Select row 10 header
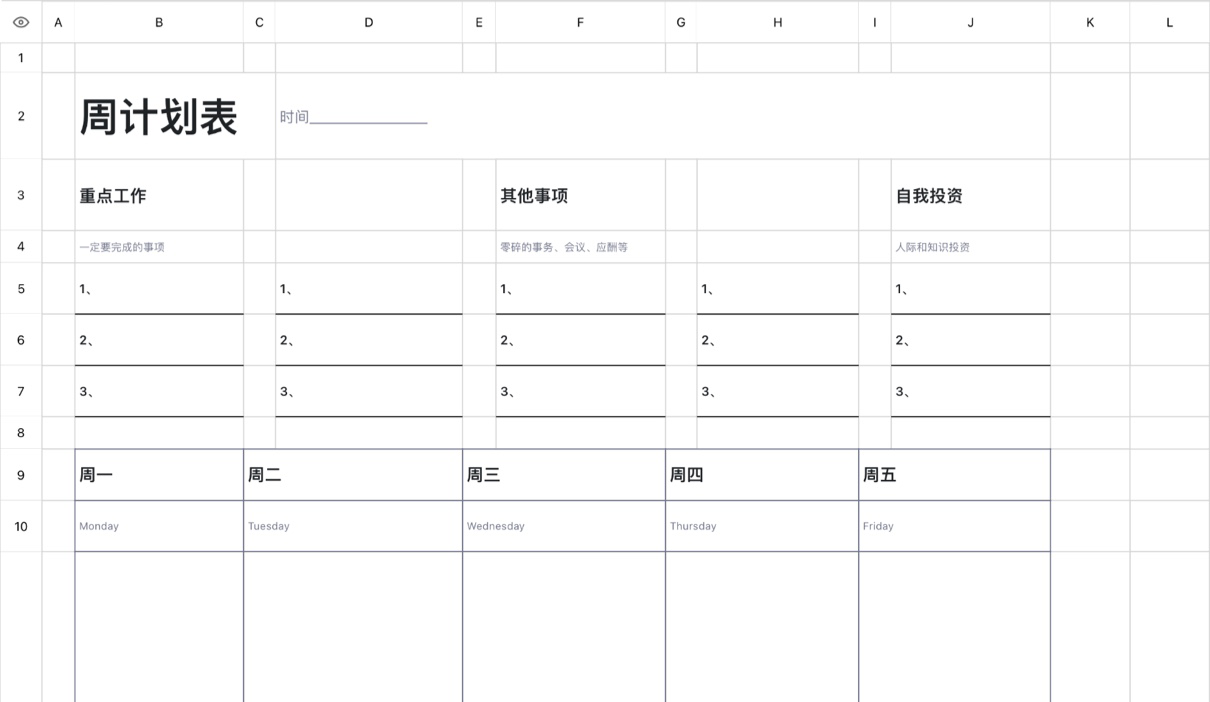The height and width of the screenshot is (702, 1210). pos(21,526)
